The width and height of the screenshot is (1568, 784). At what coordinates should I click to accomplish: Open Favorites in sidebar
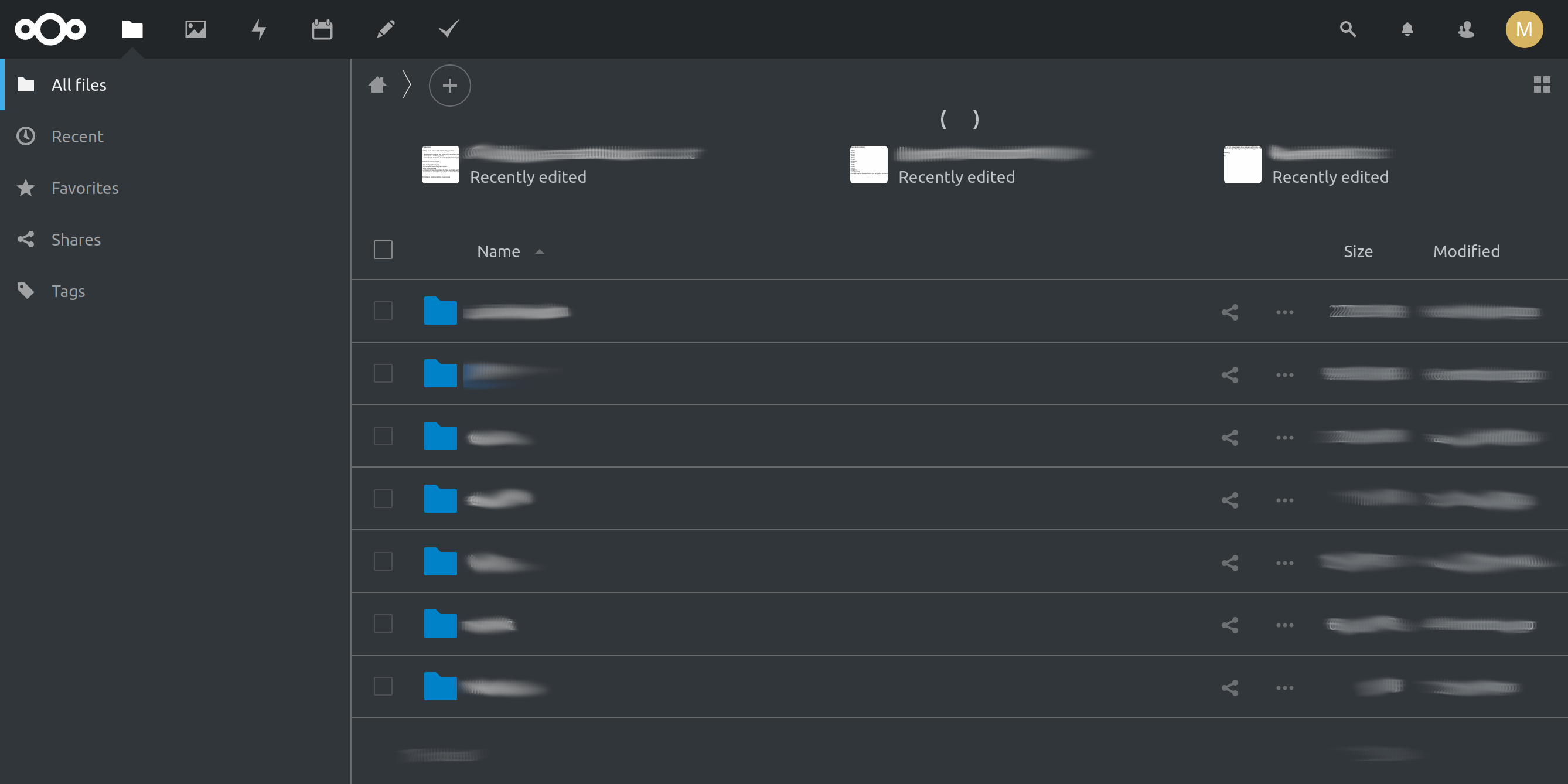175,188
